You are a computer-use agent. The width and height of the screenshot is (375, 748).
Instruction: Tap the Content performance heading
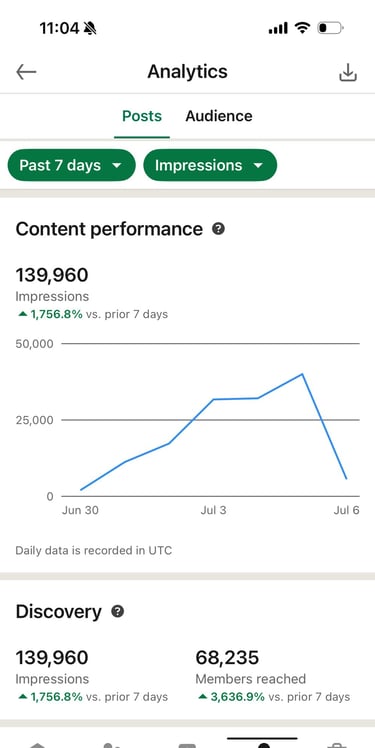(x=109, y=229)
